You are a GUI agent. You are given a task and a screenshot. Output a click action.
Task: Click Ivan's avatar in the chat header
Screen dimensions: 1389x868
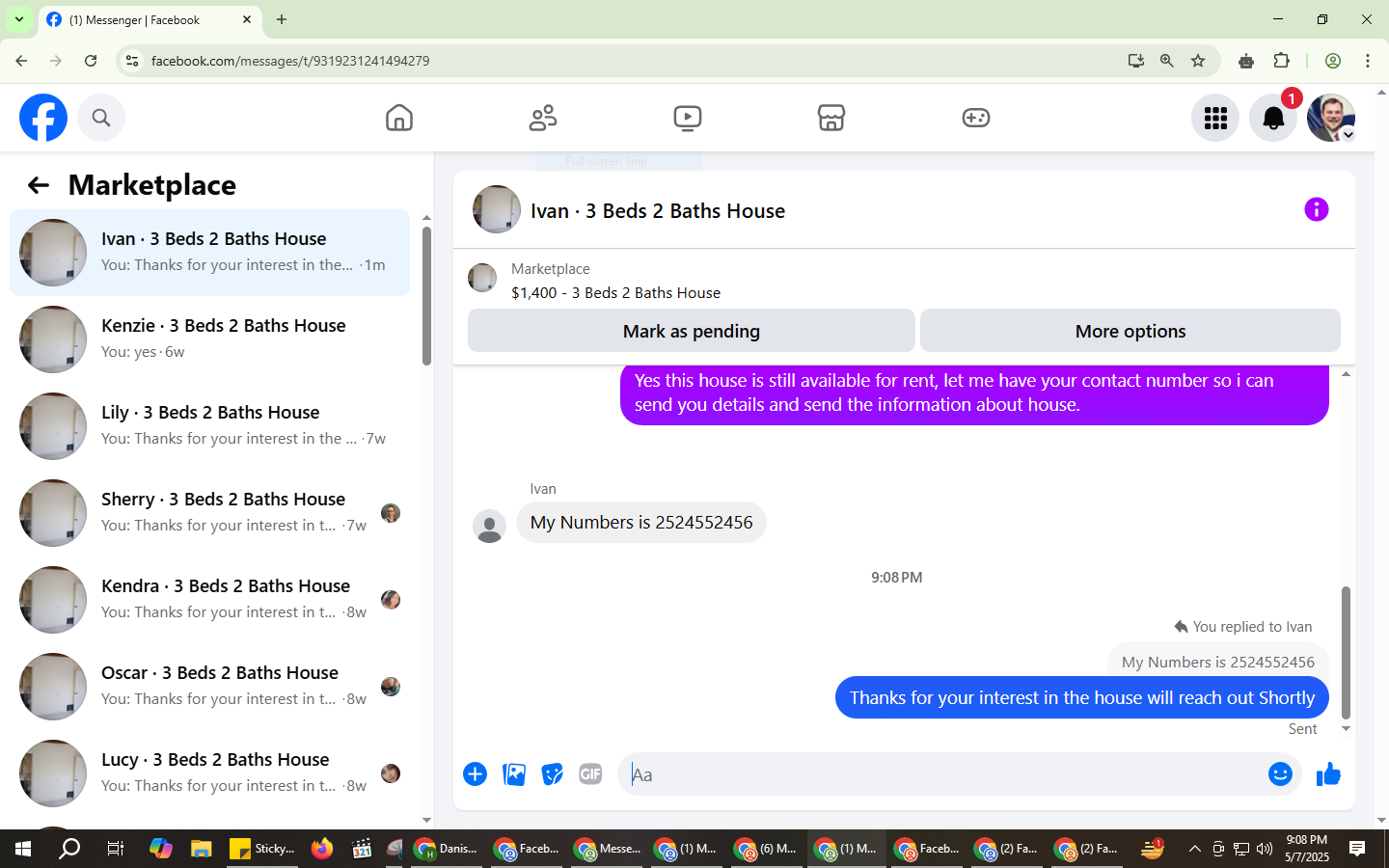(x=497, y=209)
